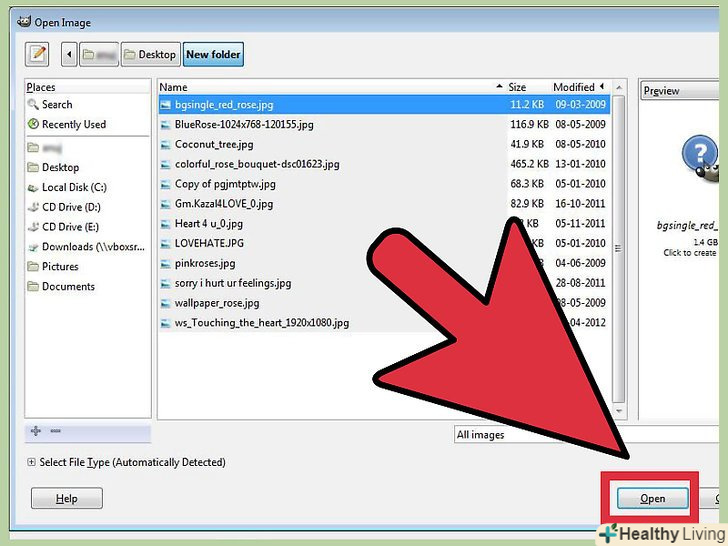Screen dimensions: 728x546
Task: Click the Help button
Action: coord(67,499)
